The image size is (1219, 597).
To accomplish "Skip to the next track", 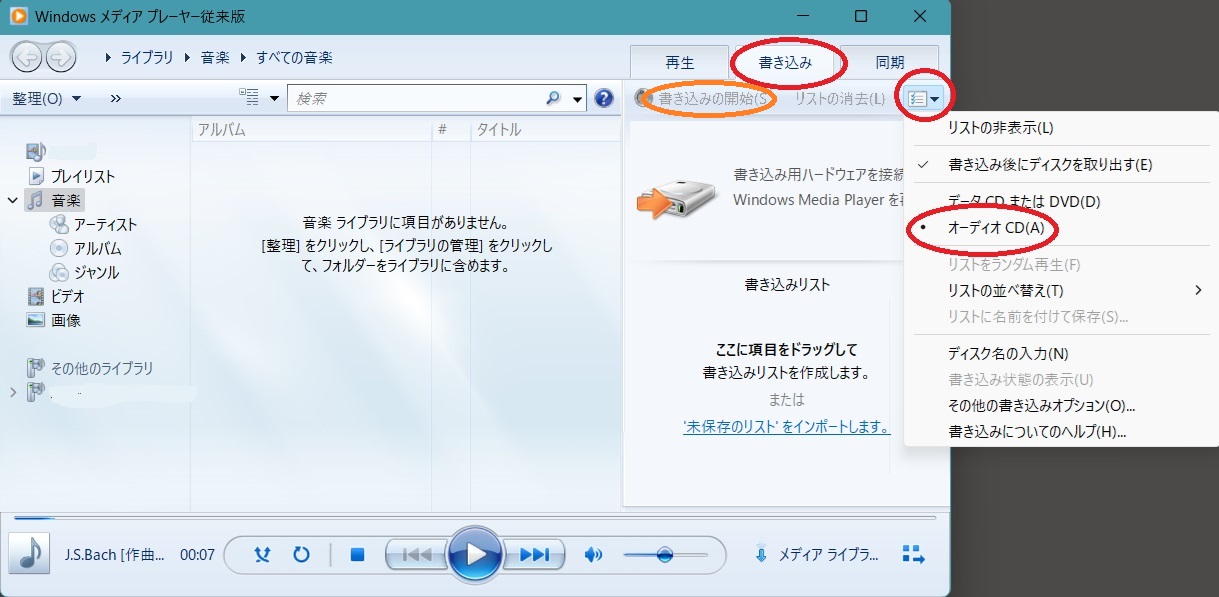I will tap(534, 554).
